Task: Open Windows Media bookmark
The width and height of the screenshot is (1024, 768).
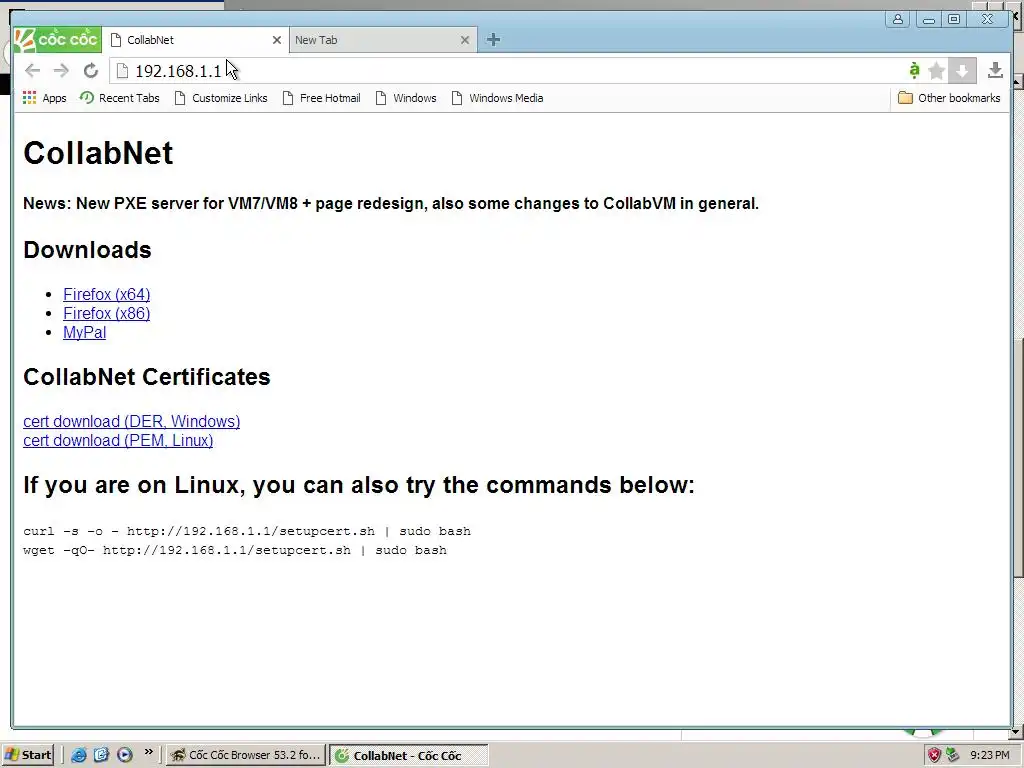Action: pos(498,98)
